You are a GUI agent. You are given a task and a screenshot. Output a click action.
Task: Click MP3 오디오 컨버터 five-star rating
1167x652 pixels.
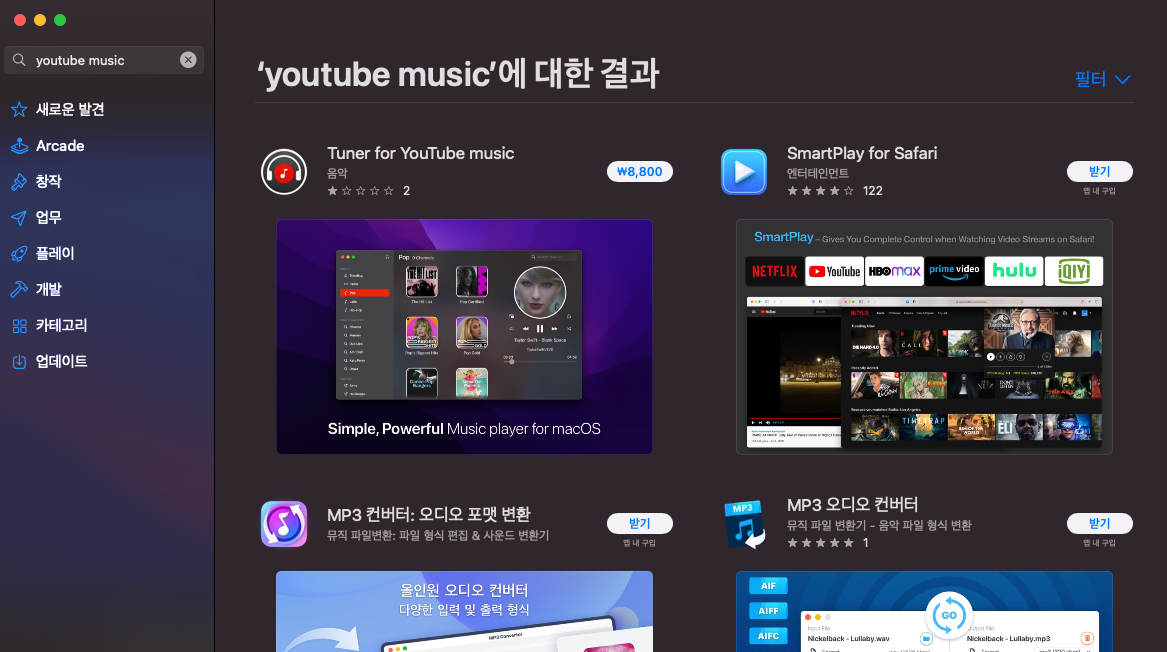(820, 543)
